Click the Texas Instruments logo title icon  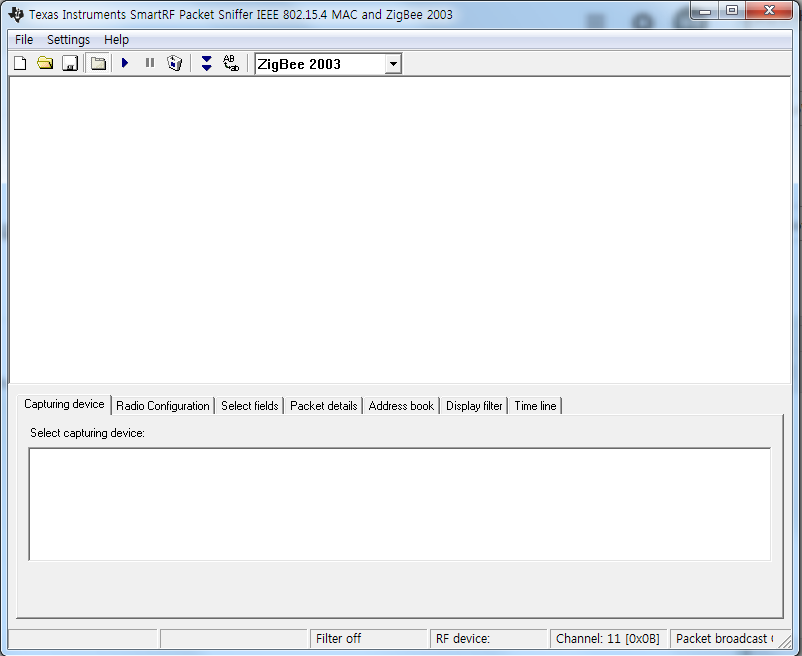[16, 14]
